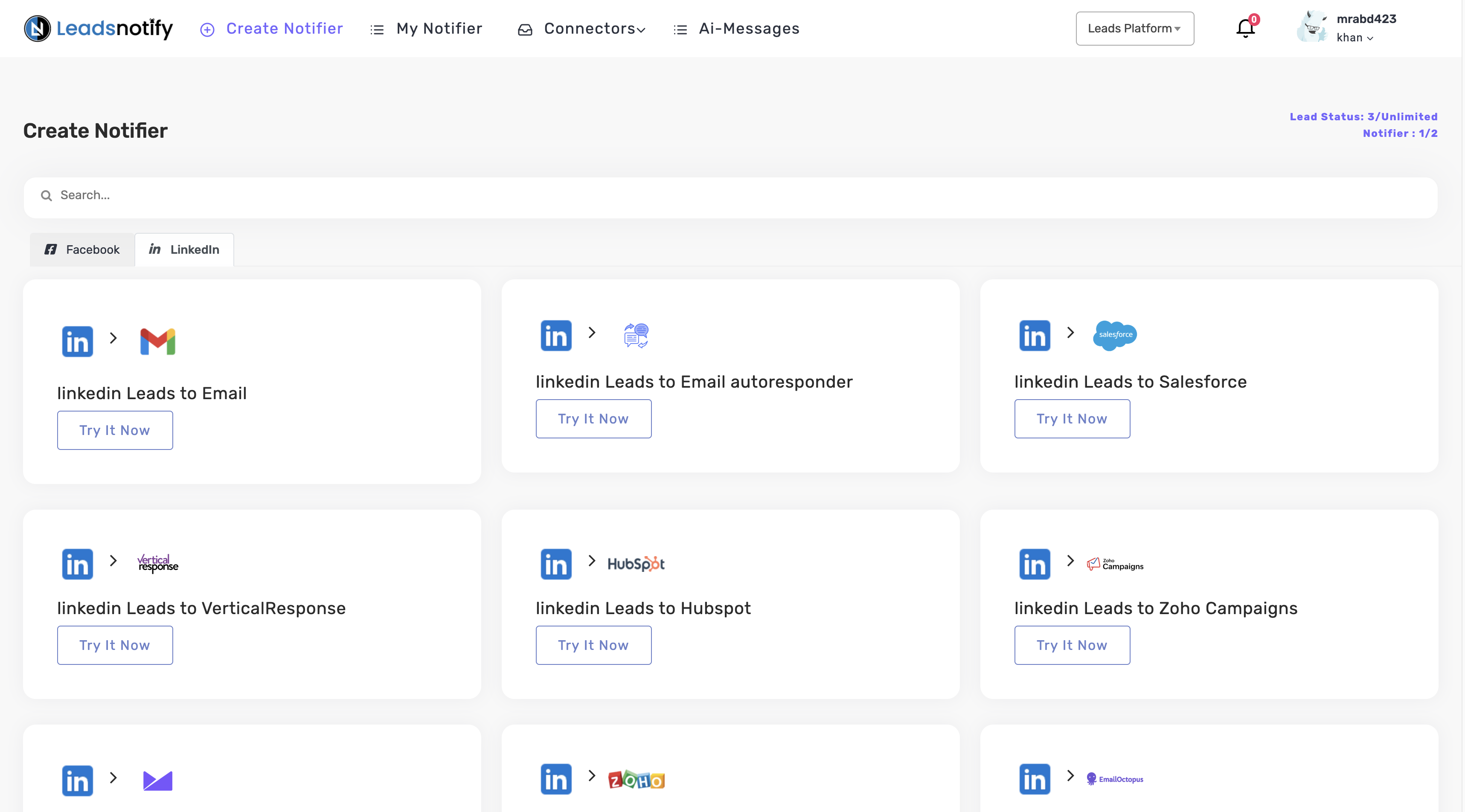
Task: Expand the khan user account menu
Action: (1355, 38)
